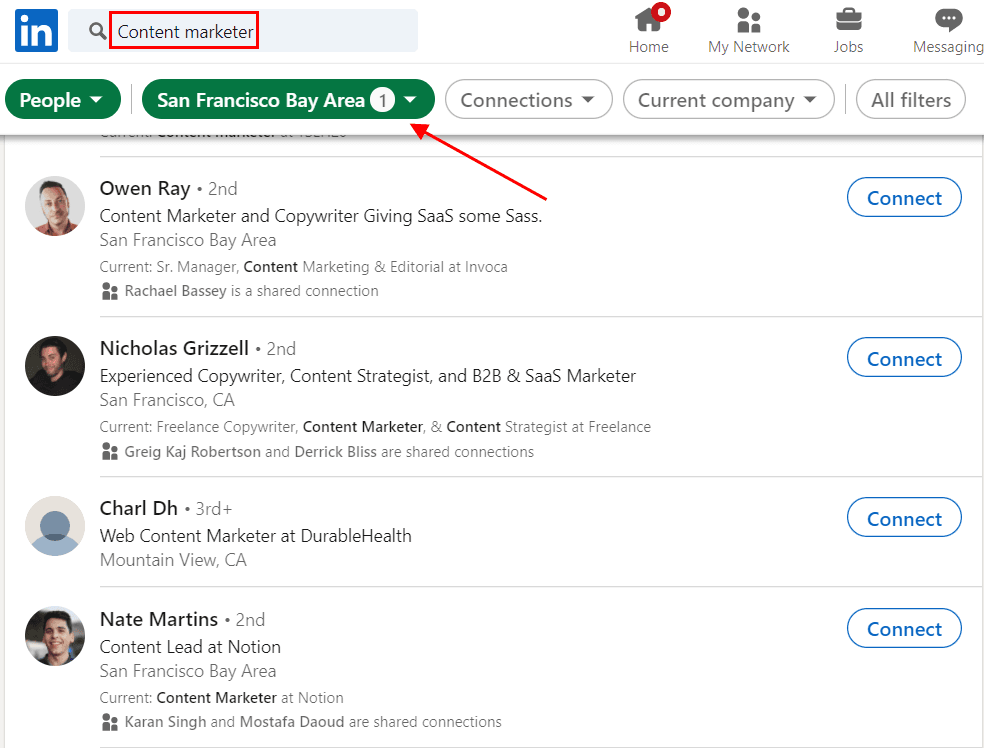Open Rachael Bassey shared connection link
The image size is (984, 748).
tap(252, 291)
